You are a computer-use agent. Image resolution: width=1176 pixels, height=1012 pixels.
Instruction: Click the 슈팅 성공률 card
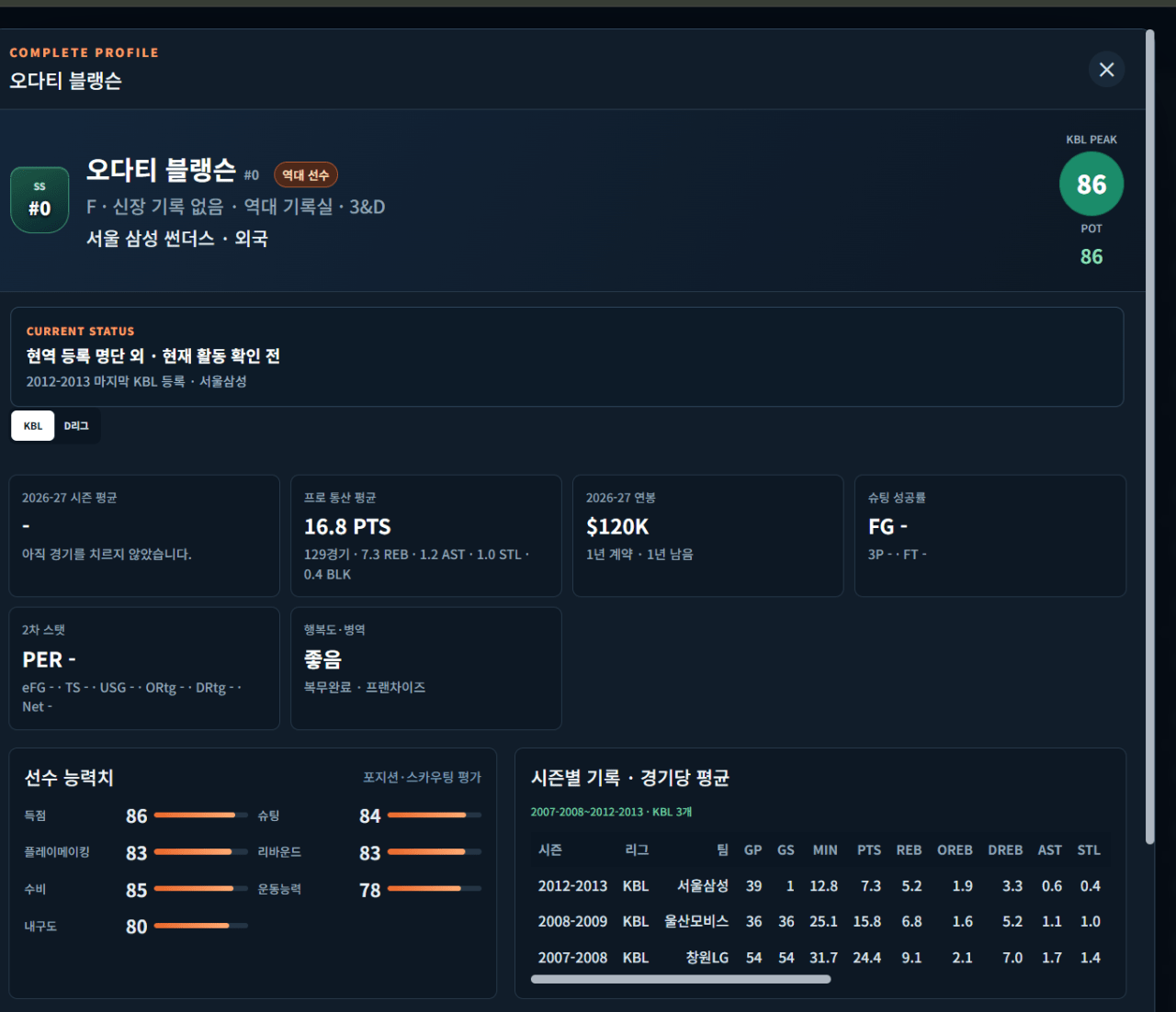[990, 535]
